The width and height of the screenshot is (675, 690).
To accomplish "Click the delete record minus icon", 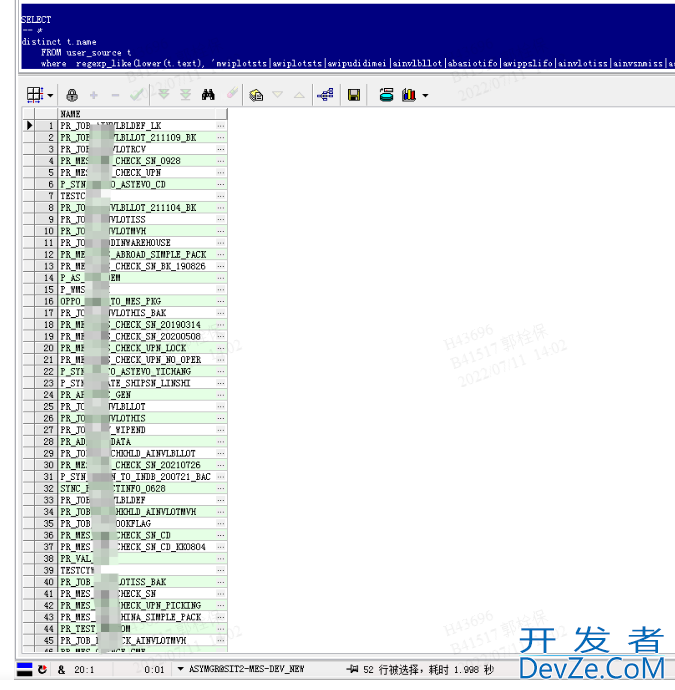I will (x=115, y=95).
